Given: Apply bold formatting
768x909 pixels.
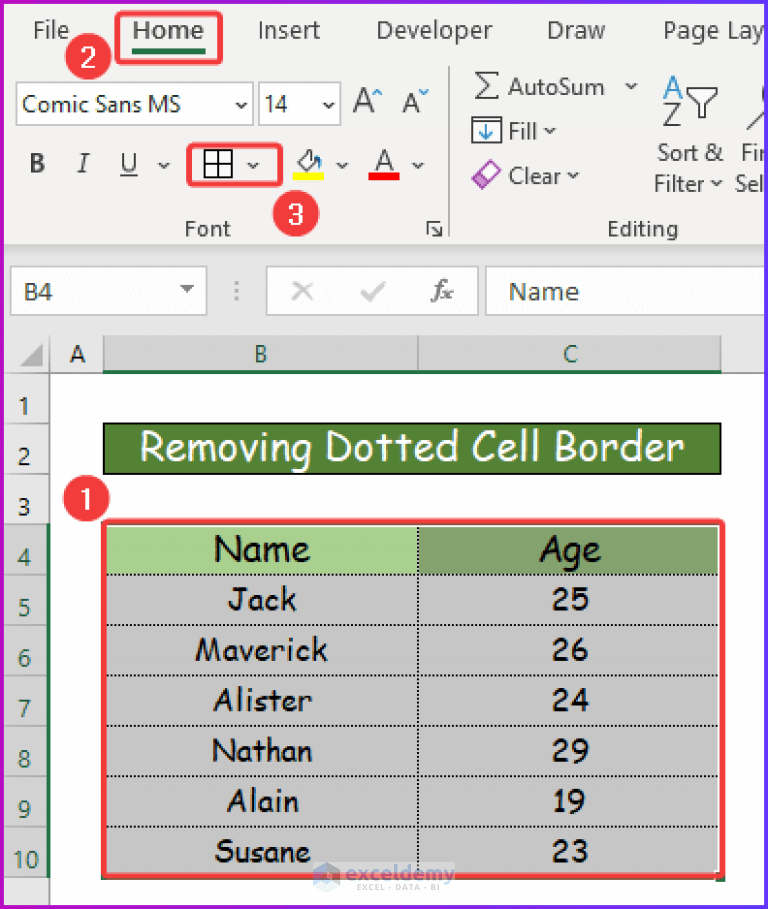Looking at the screenshot, I should pyautogui.click(x=36, y=163).
